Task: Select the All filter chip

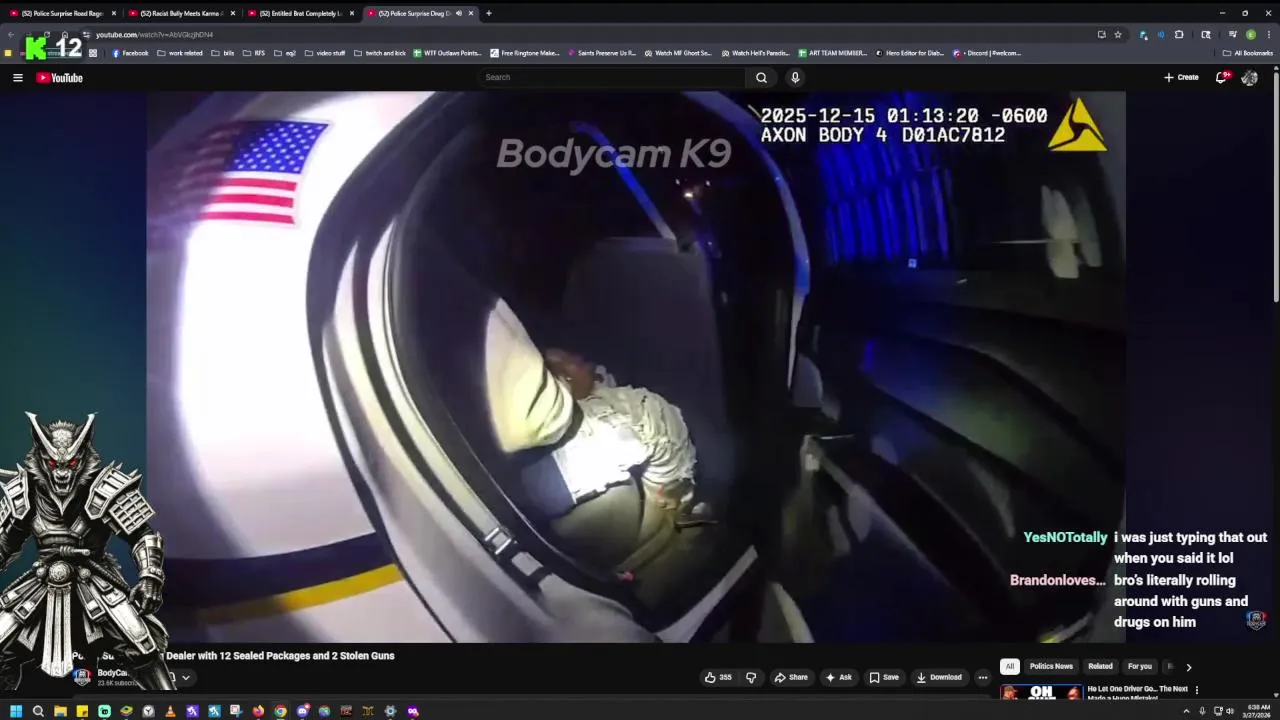Action: pos(1010,666)
